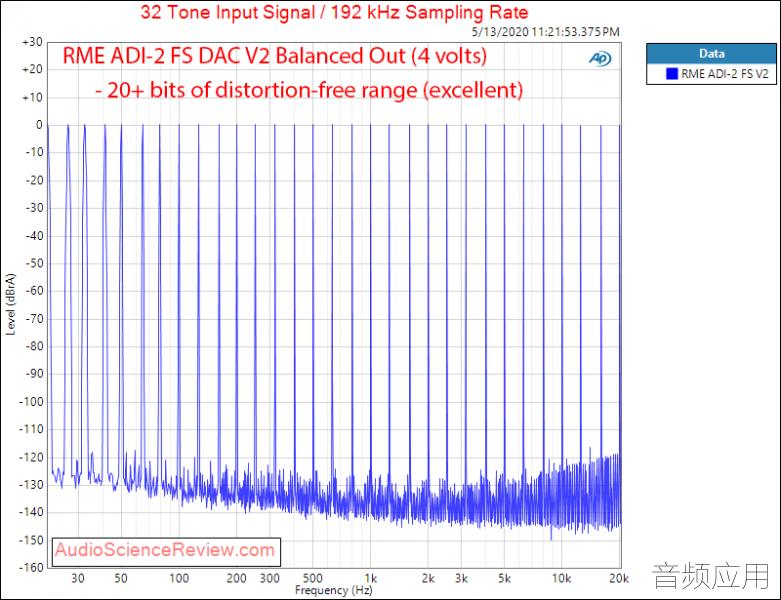Click the -80 y-axis tick label
Screen dimensions: 781x600
[x=34, y=346]
